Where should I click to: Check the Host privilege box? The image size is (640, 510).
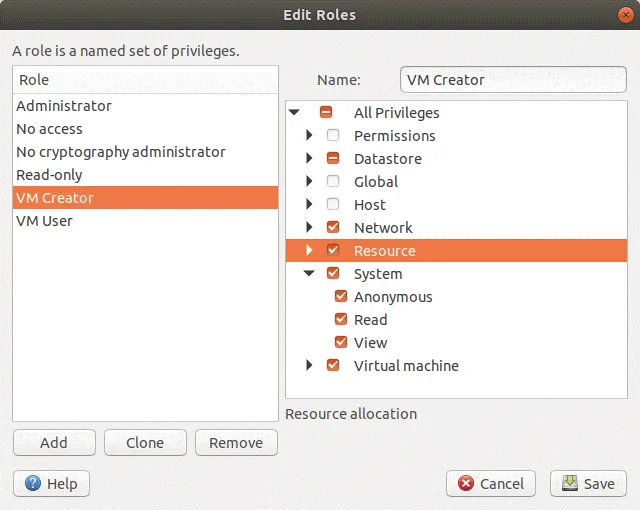[333, 205]
